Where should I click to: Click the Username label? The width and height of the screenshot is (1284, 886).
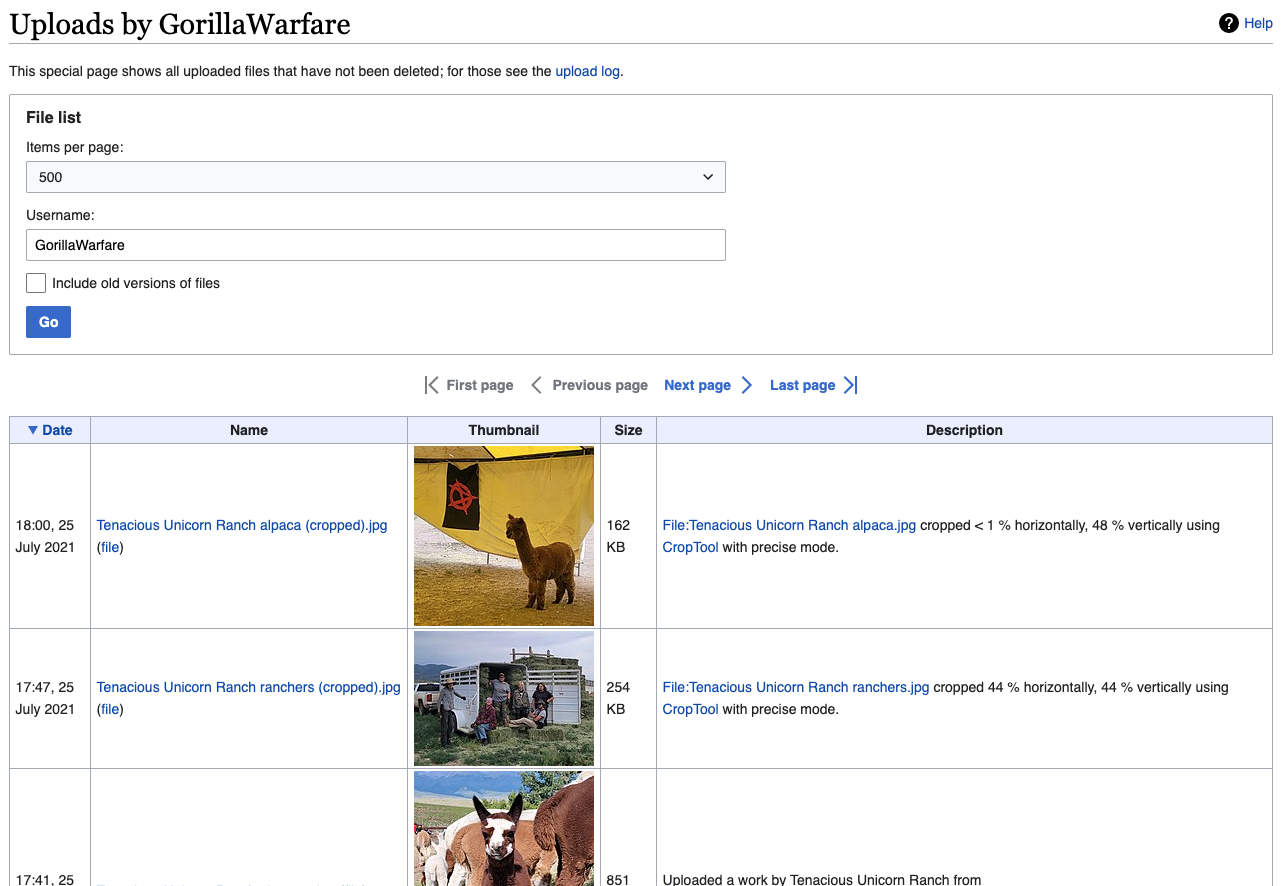click(x=60, y=215)
